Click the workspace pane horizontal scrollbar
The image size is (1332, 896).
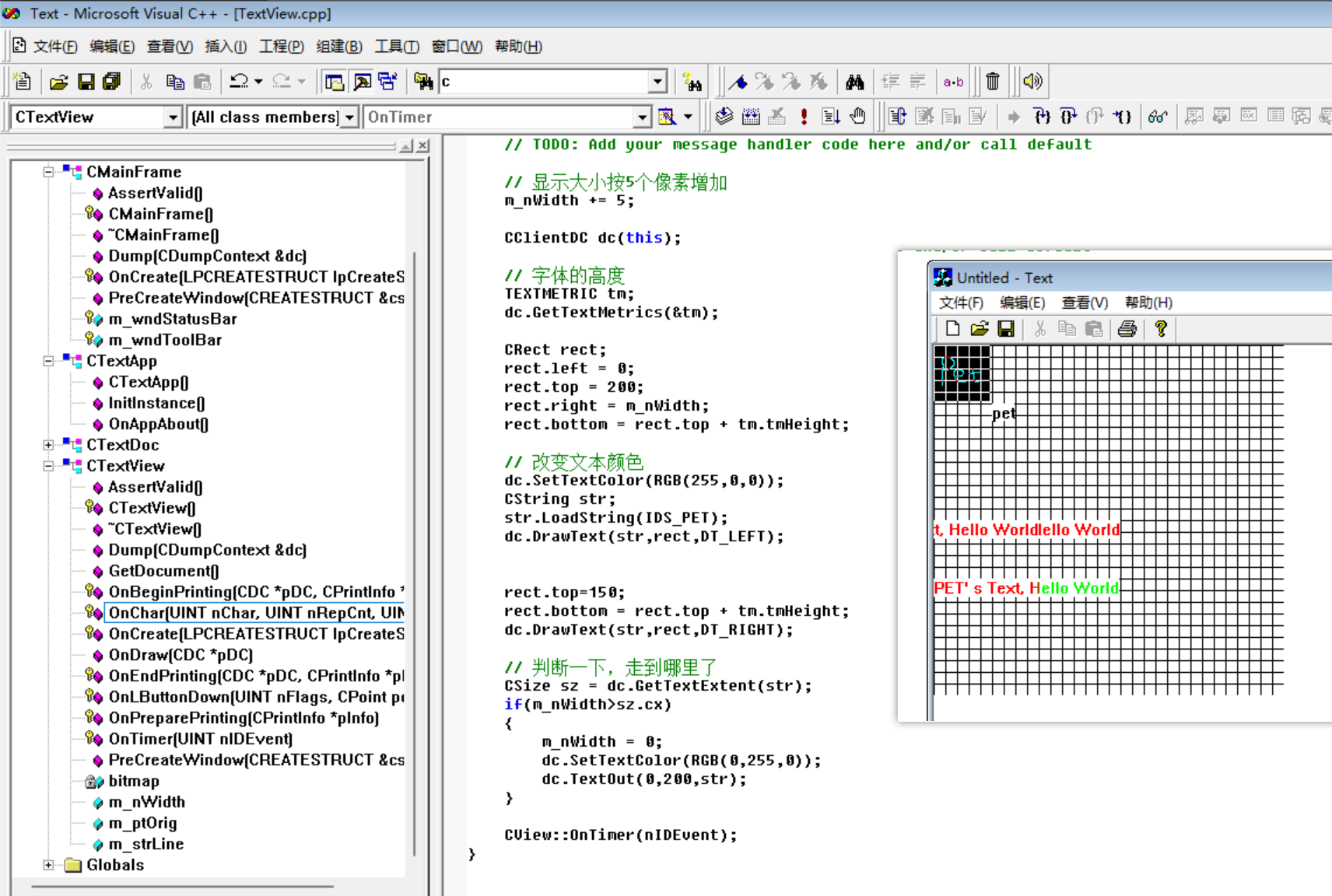(183, 886)
